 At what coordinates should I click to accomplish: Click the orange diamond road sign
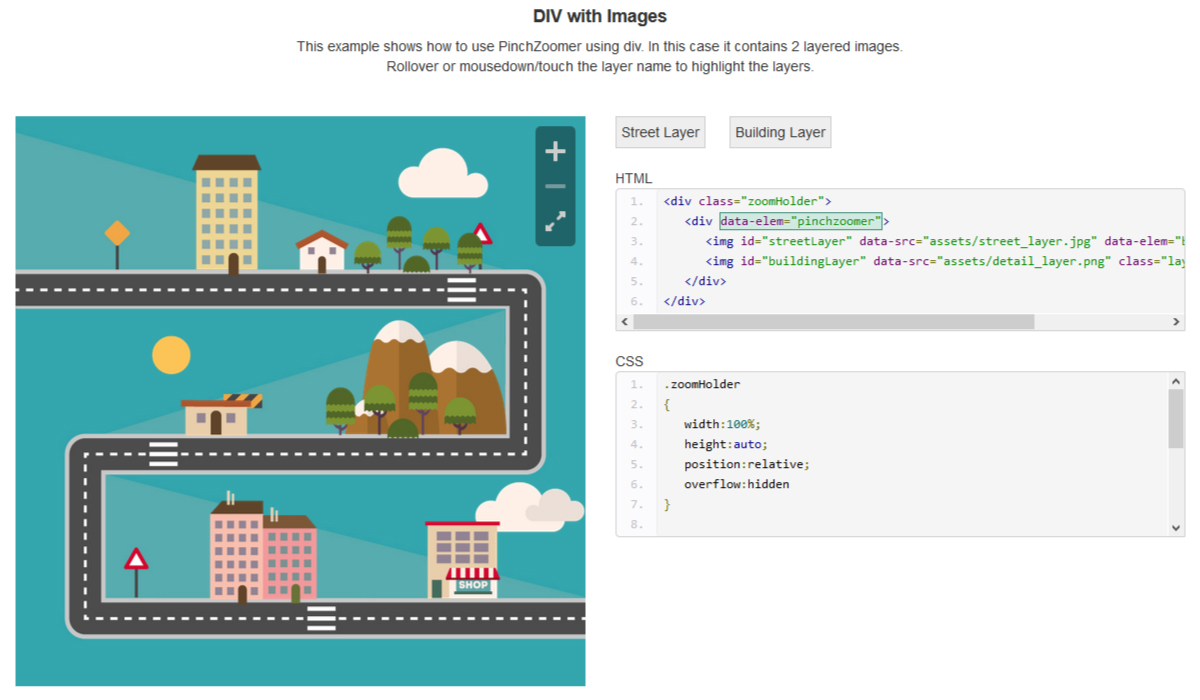tap(117, 234)
